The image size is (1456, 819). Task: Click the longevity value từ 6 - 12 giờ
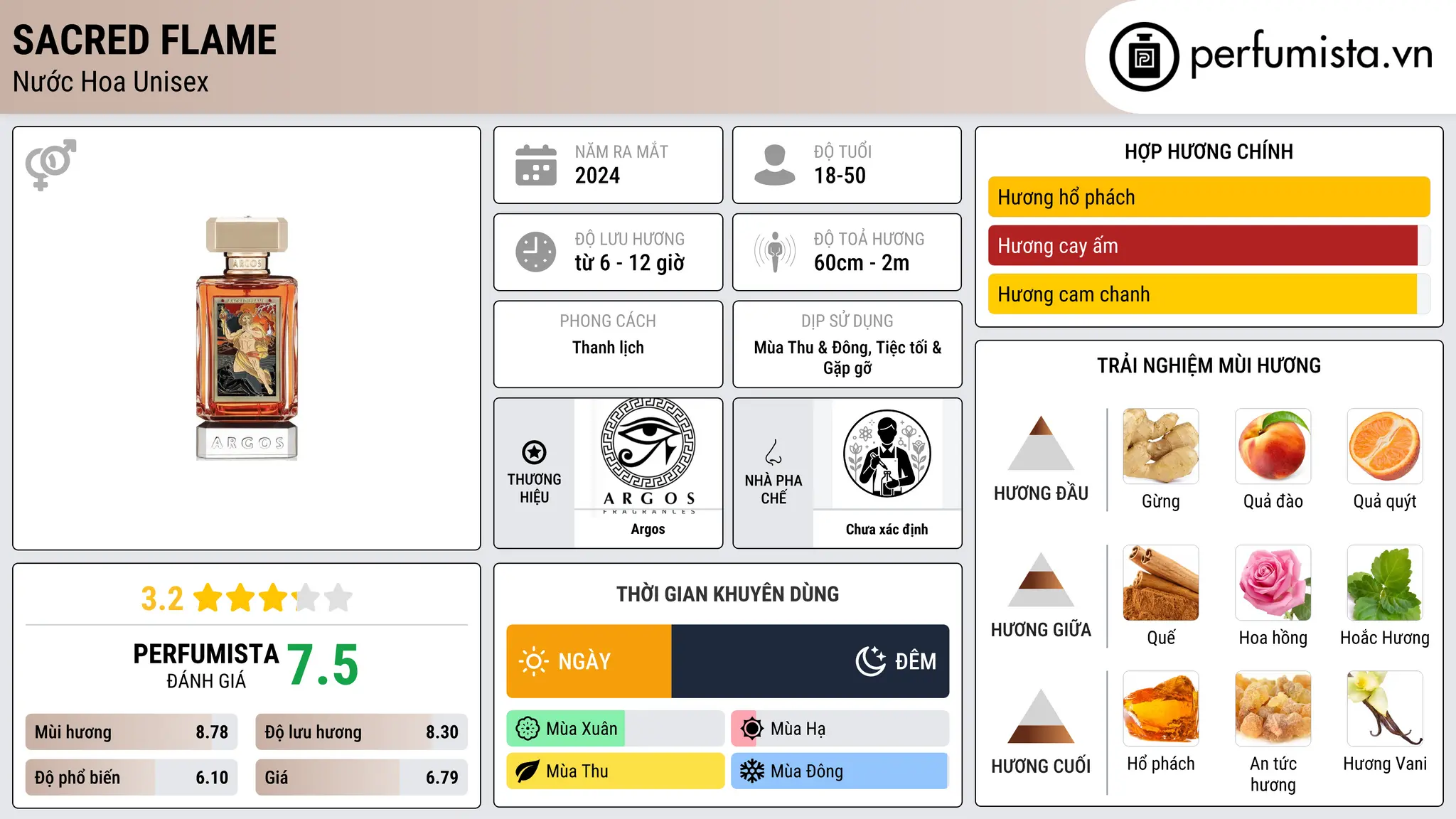pos(630,263)
